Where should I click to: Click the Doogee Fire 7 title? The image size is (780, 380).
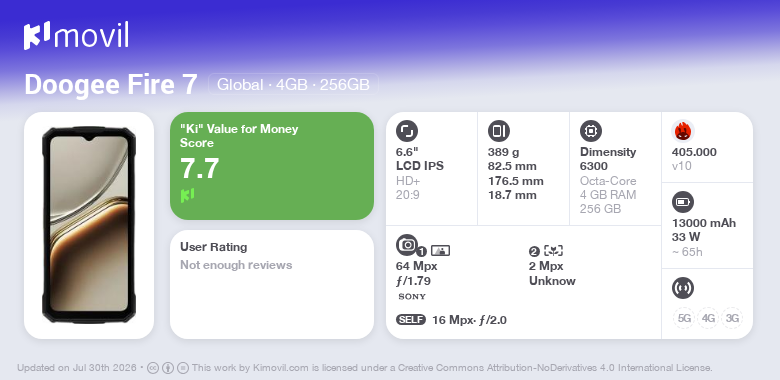(x=111, y=85)
